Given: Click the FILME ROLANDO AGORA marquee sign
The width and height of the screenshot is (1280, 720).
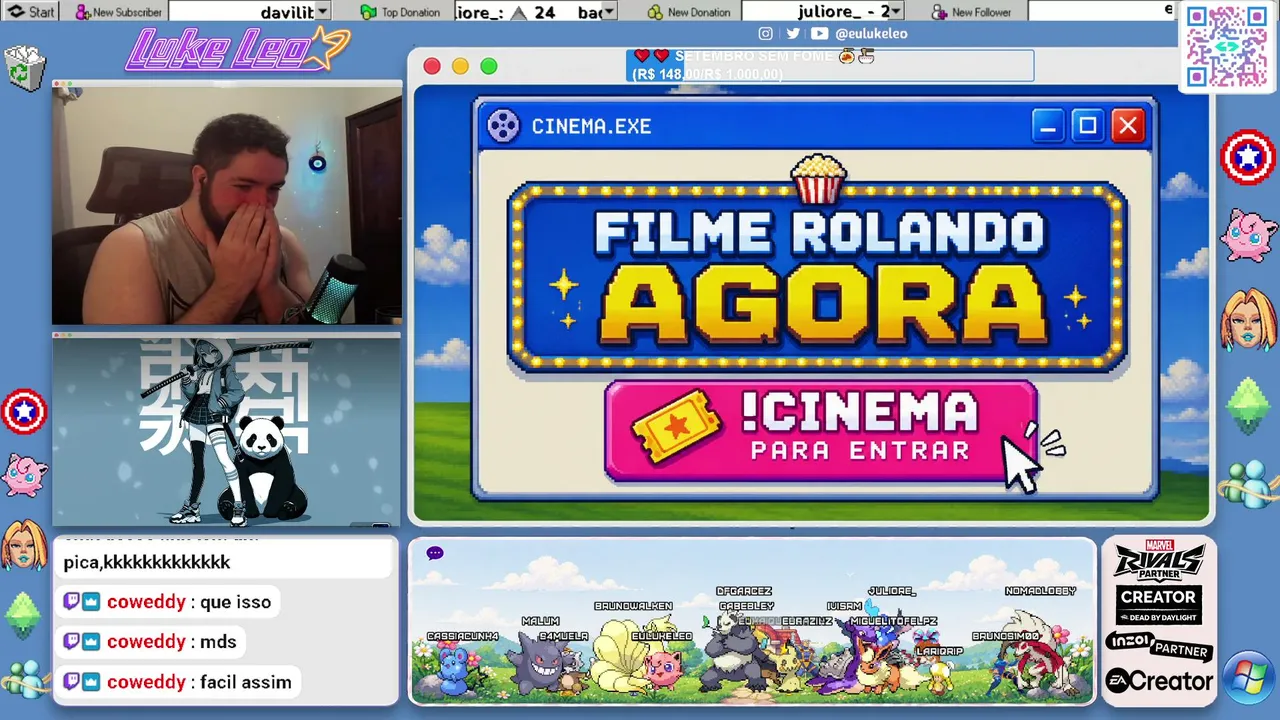Looking at the screenshot, I should 818,277.
